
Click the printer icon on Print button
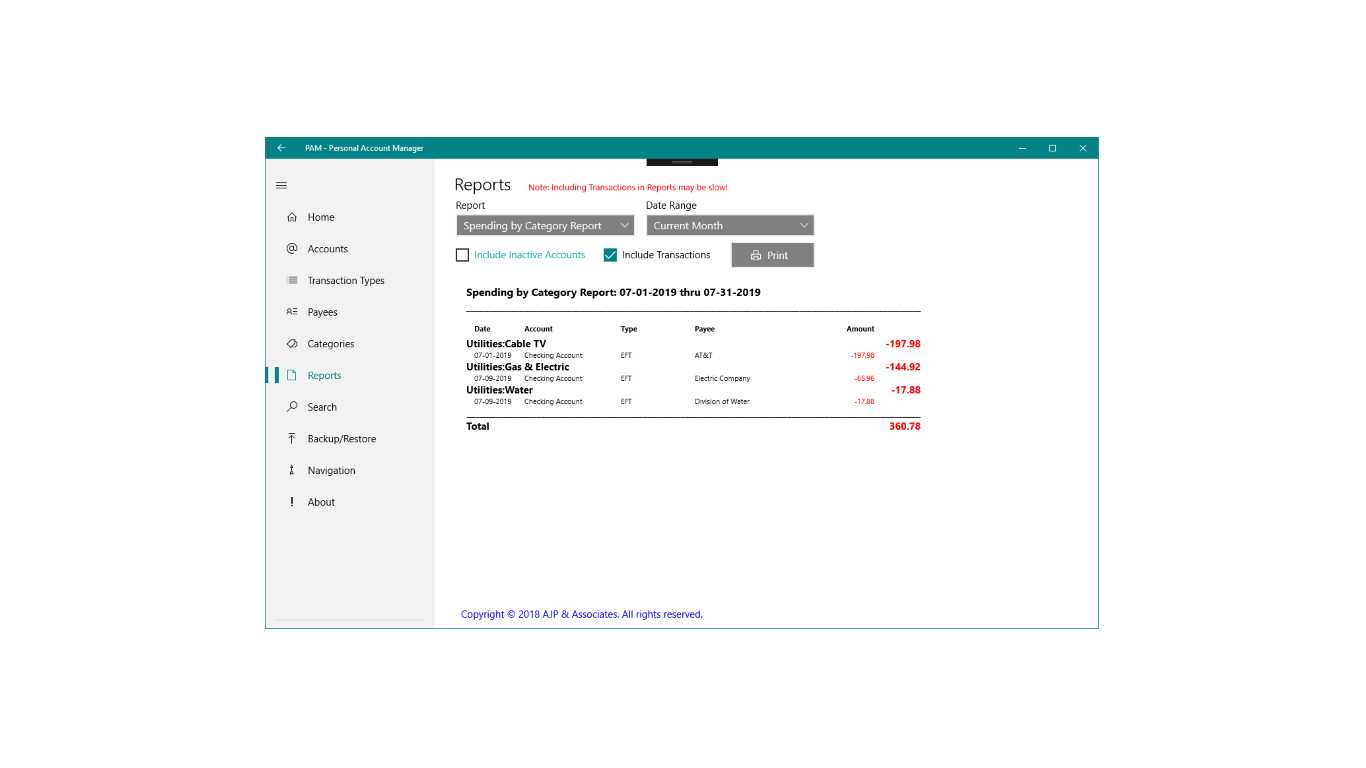(756, 256)
